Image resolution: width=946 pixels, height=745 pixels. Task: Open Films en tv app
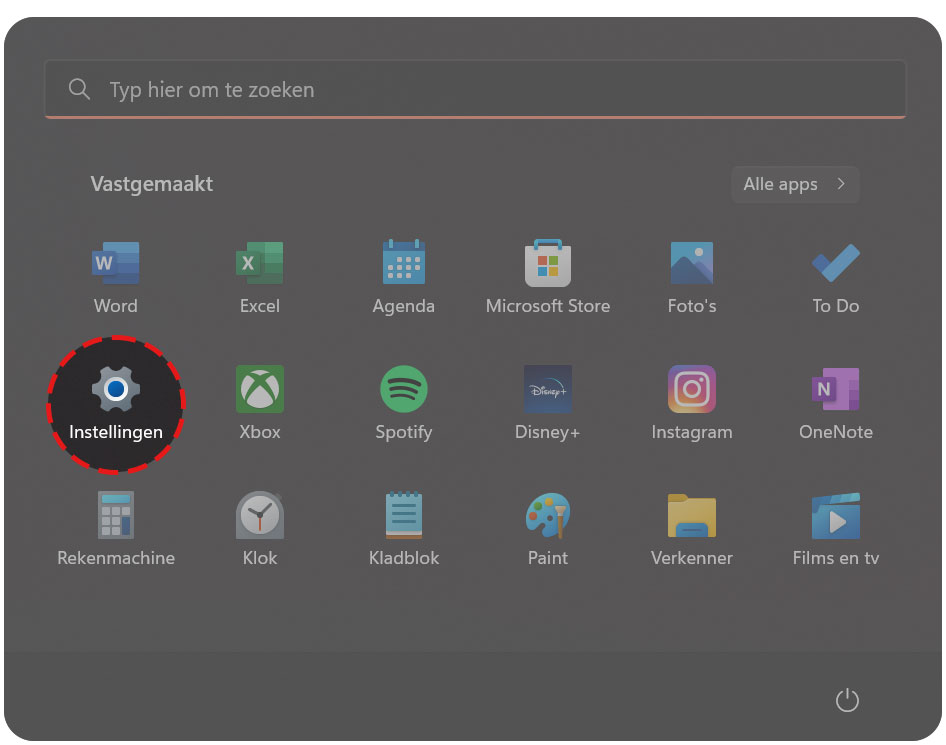[x=836, y=516]
